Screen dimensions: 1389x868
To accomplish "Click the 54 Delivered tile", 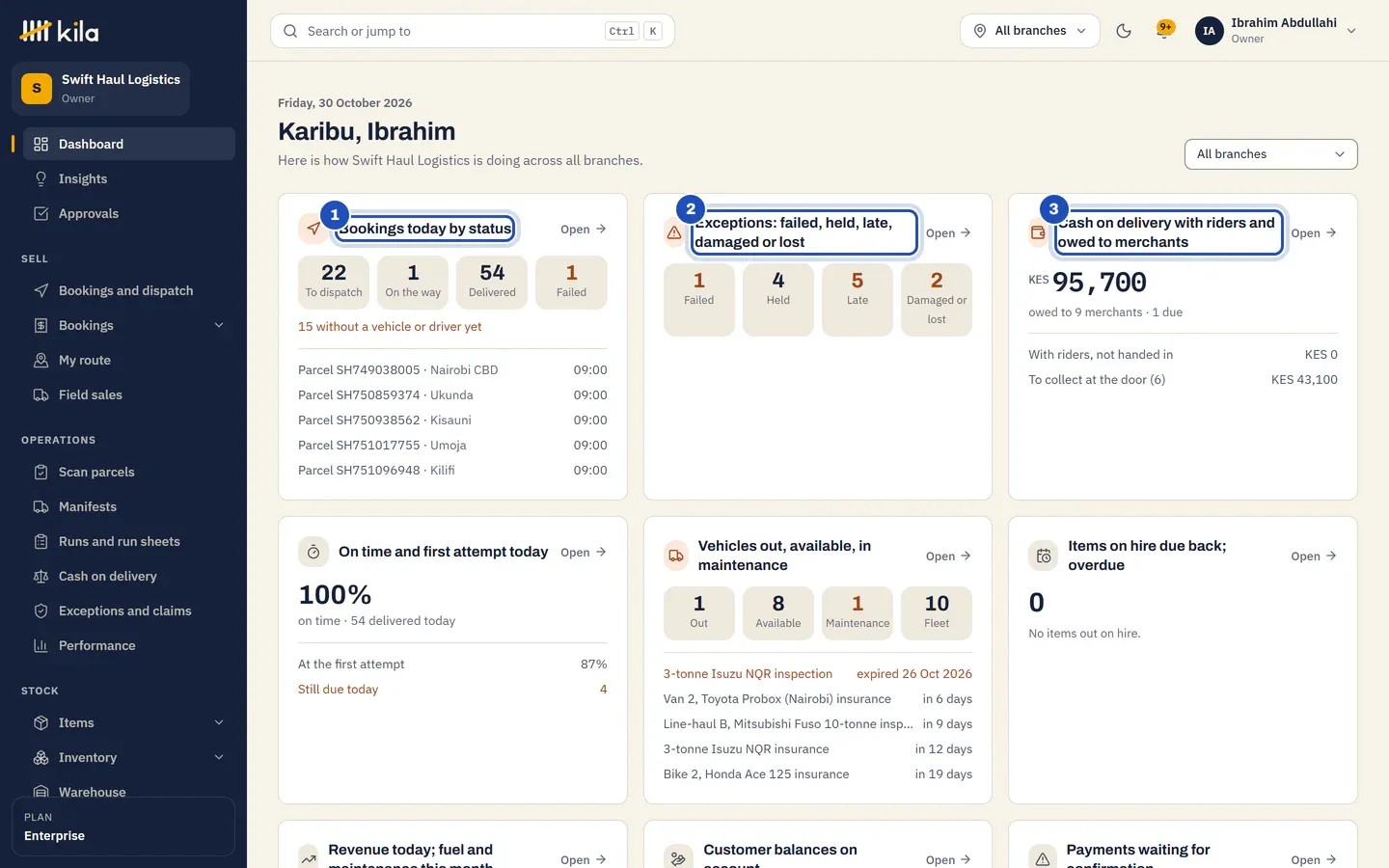I will pos(492,283).
